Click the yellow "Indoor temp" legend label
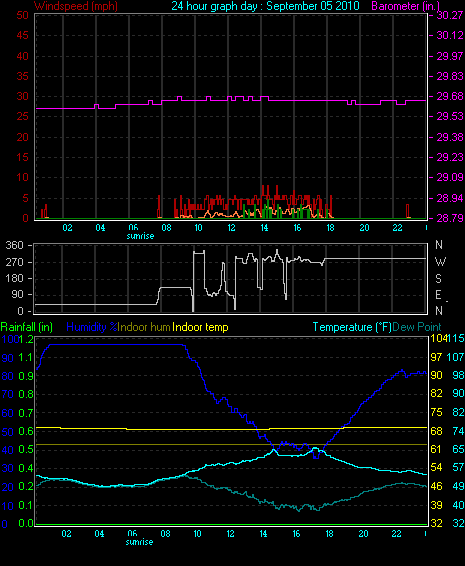The height and width of the screenshot is (566, 465). [x=200, y=327]
